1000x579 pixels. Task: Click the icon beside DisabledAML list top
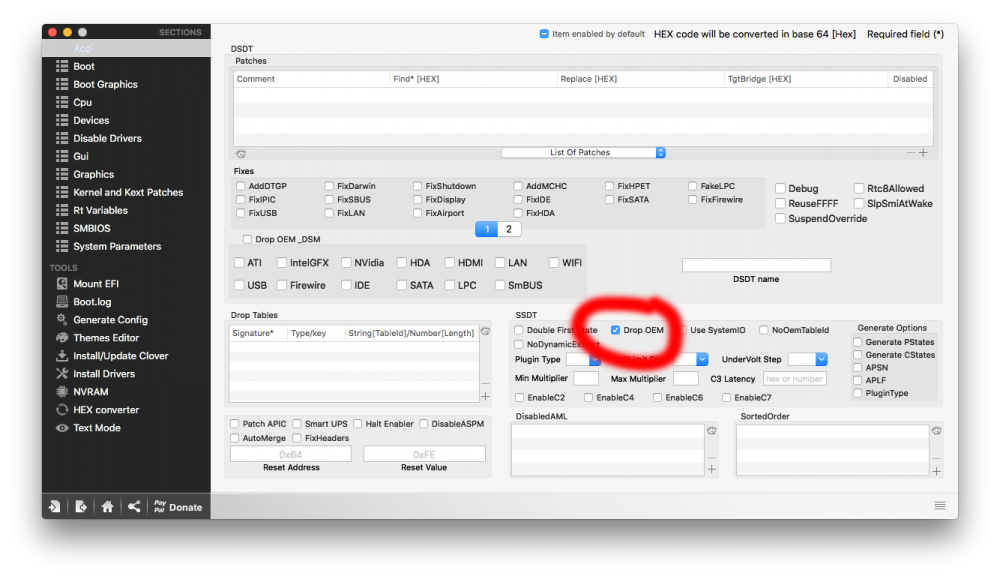(712, 431)
